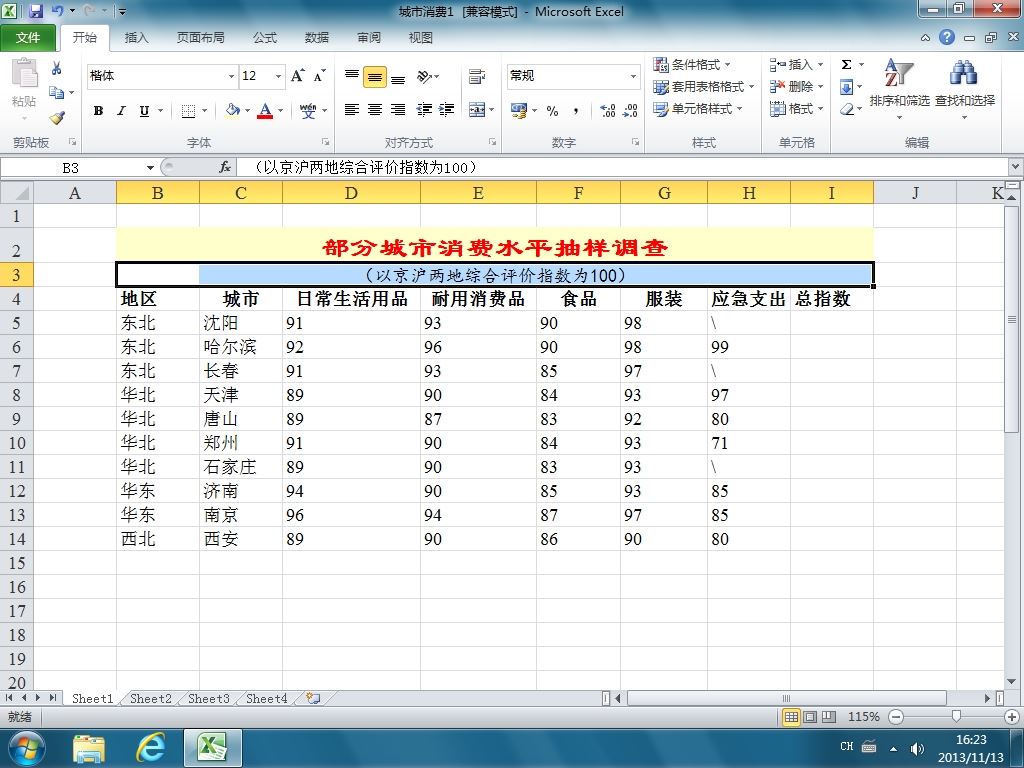Open the 文件 File tab
This screenshot has width=1024, height=768.
(x=27, y=37)
